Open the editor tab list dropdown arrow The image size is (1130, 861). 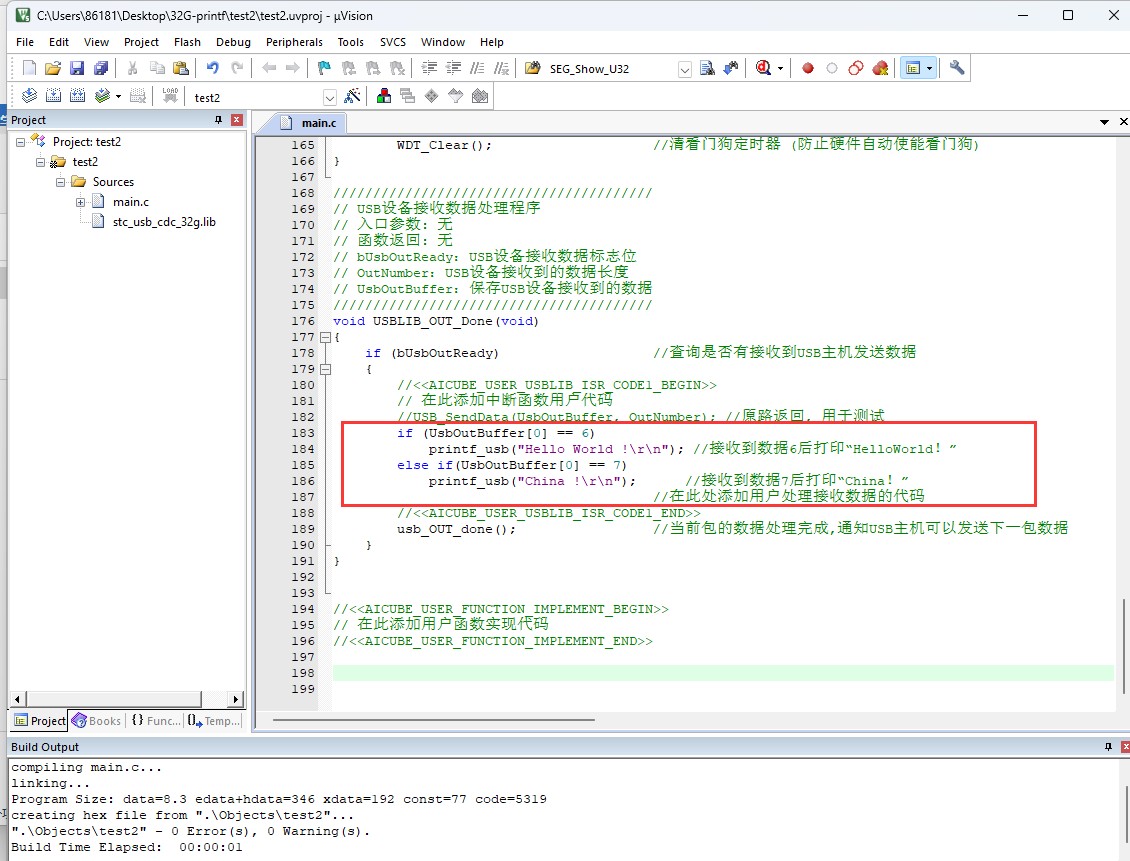click(x=1104, y=122)
